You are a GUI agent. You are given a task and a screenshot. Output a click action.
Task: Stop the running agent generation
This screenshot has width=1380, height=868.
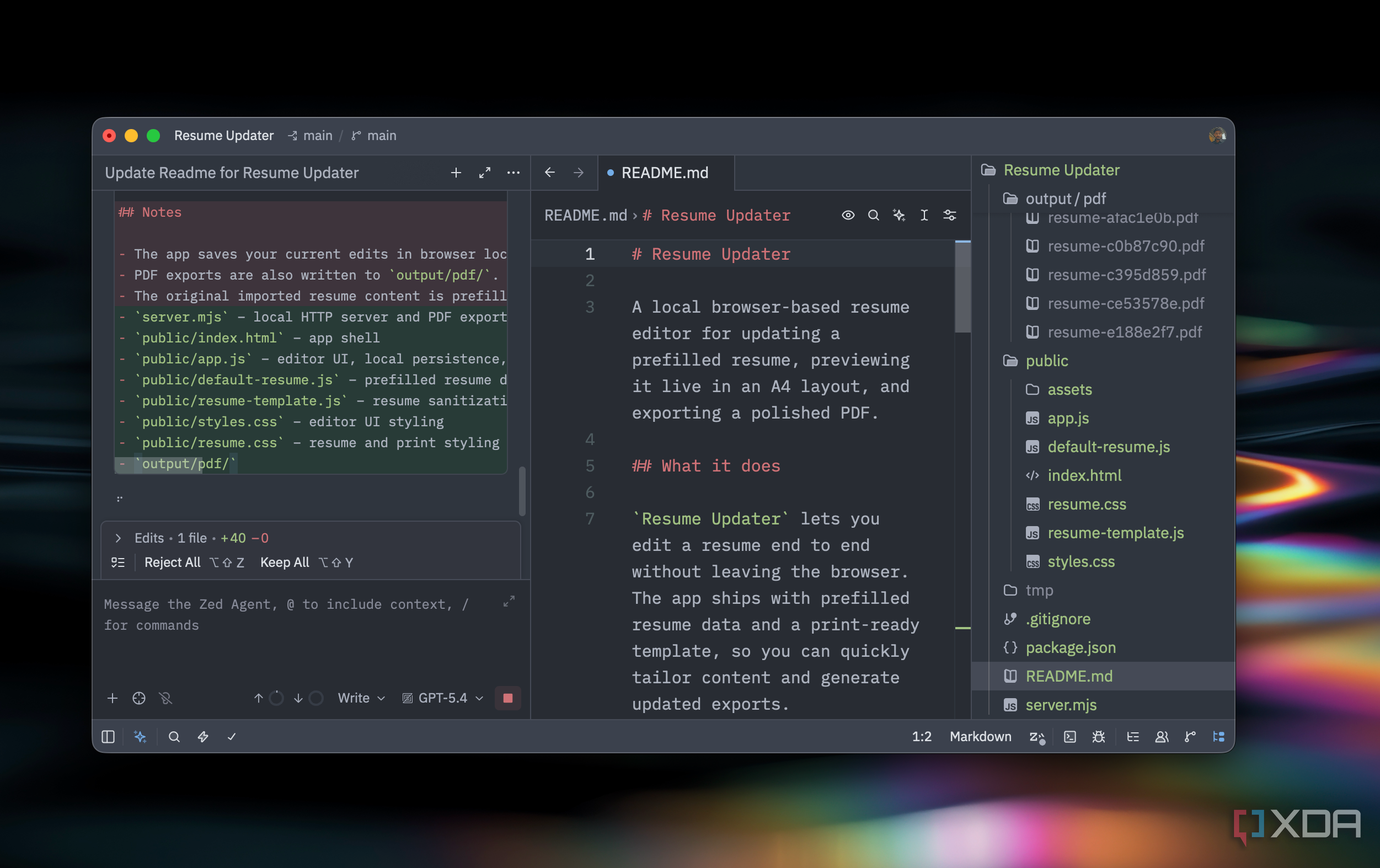pos(507,698)
